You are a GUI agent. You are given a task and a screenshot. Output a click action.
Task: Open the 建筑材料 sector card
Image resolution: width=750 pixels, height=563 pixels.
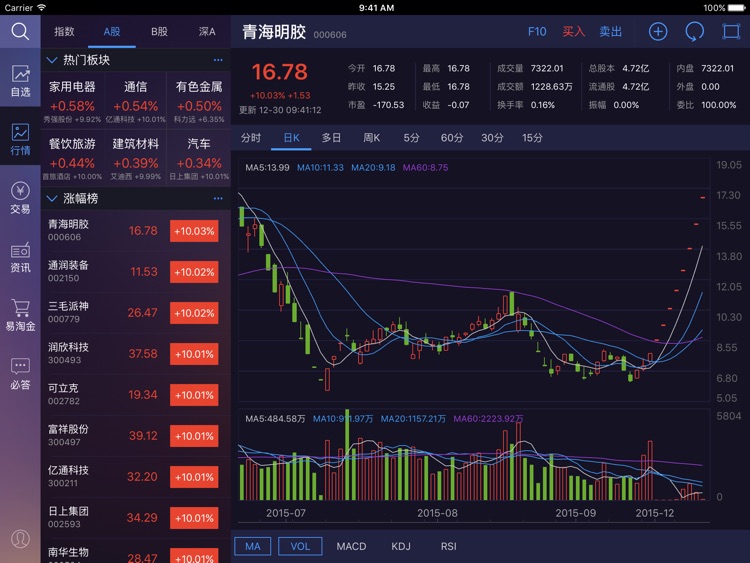135,157
